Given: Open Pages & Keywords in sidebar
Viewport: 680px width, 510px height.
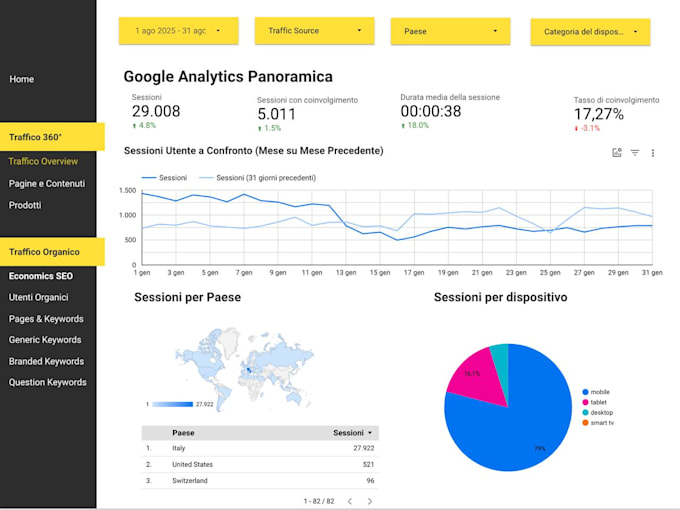Looking at the screenshot, I should [46, 319].
